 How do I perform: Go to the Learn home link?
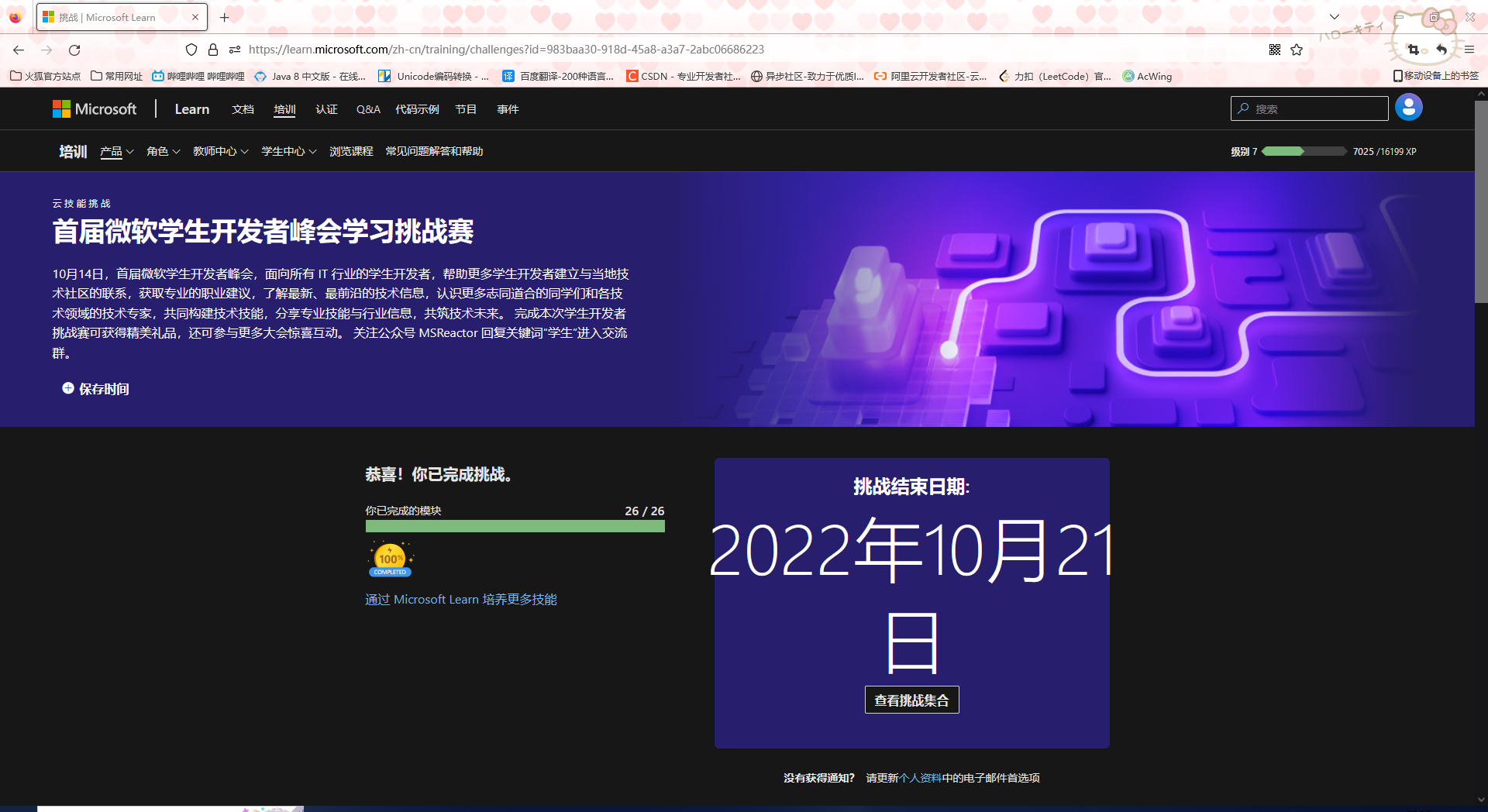pyautogui.click(x=191, y=109)
